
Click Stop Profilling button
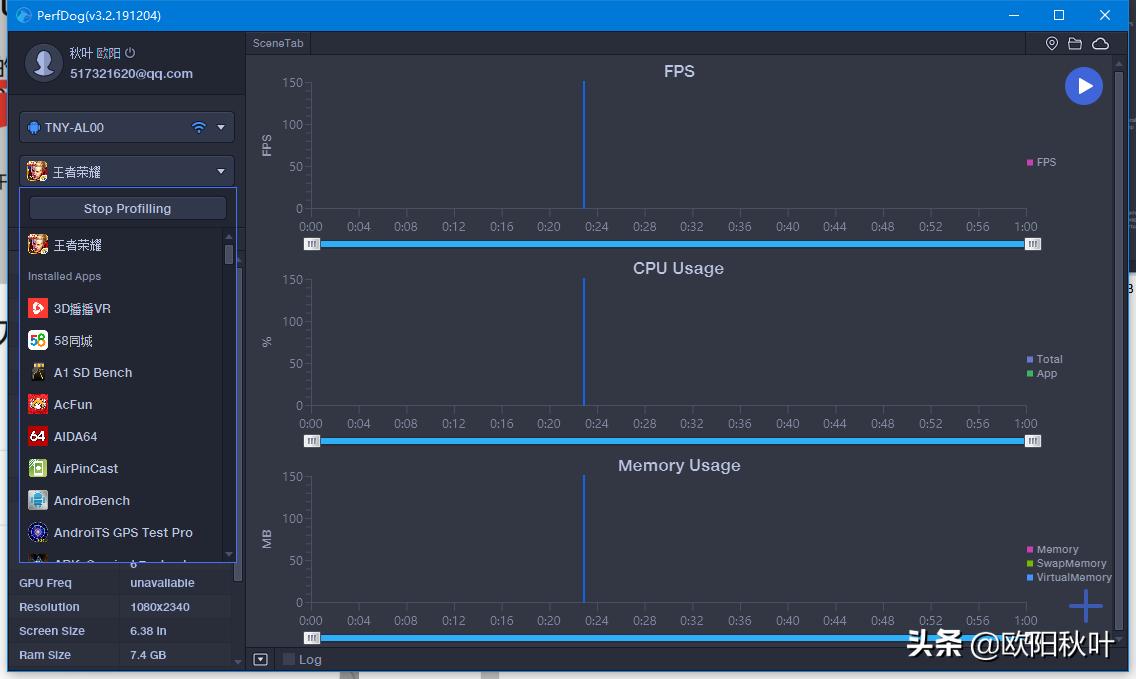(128, 209)
